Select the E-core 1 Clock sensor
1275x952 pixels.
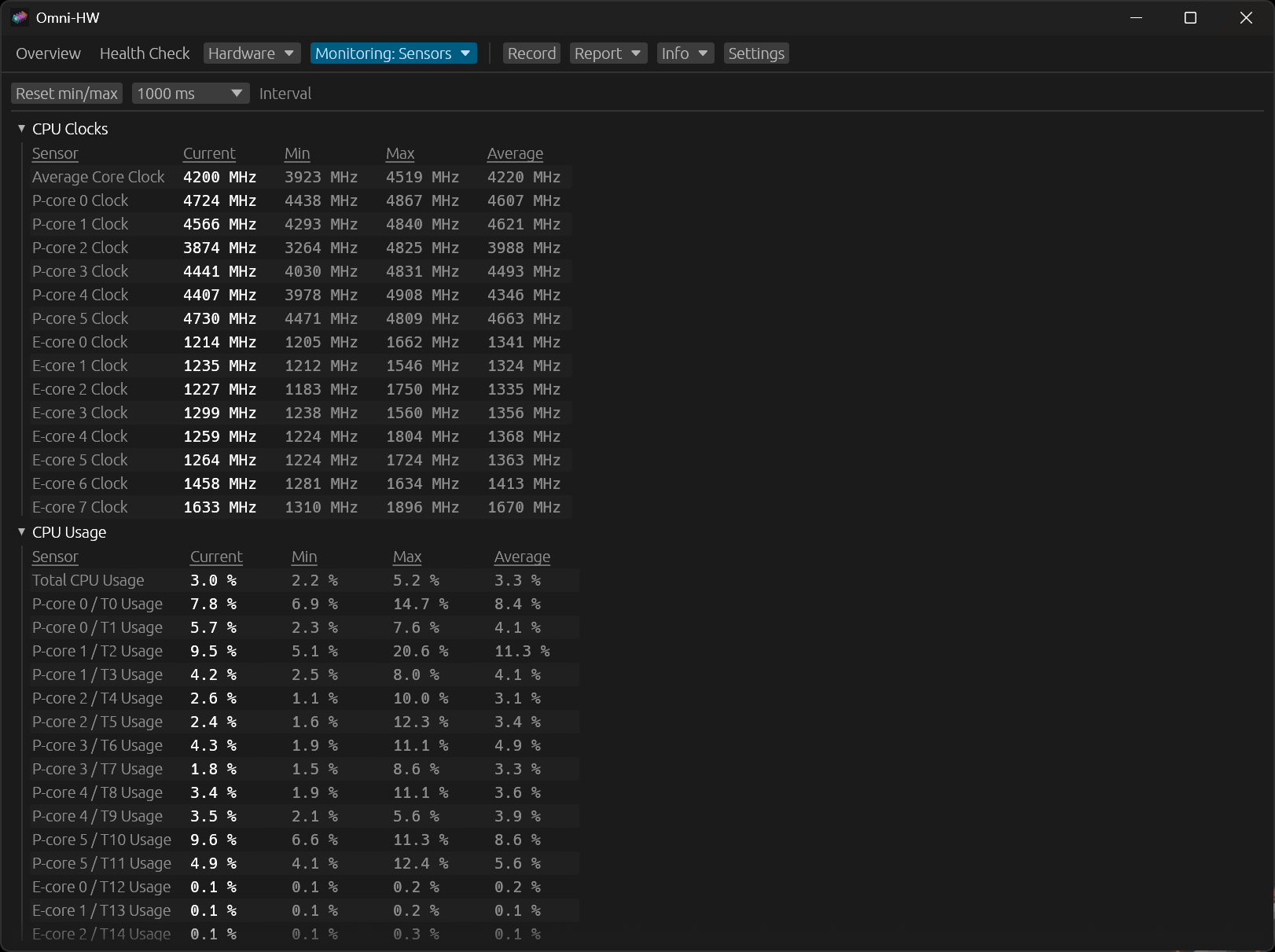300,366
